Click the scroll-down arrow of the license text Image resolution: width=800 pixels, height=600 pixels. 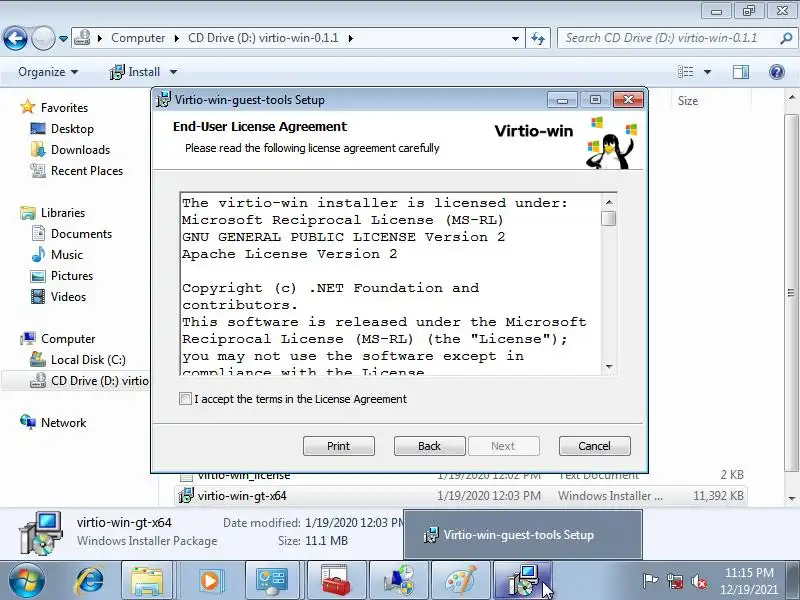click(x=609, y=366)
